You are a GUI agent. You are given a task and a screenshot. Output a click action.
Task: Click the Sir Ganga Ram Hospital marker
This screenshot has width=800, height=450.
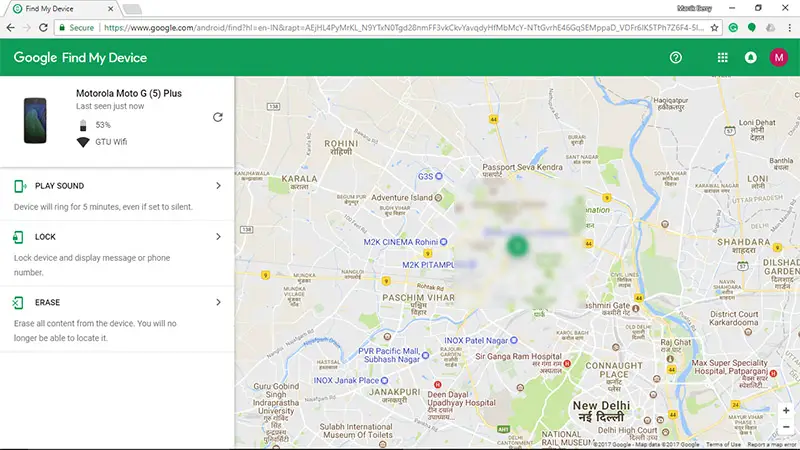pyautogui.click(x=567, y=363)
